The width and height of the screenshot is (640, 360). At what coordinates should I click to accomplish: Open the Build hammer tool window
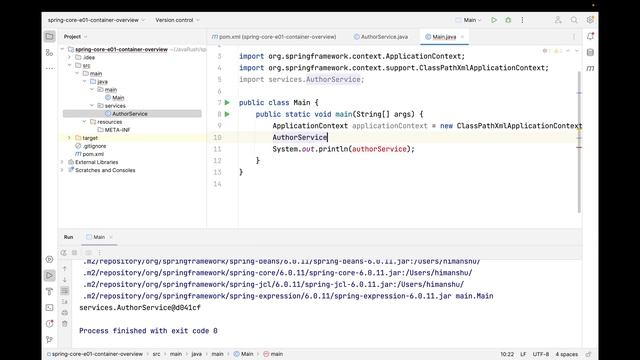(x=49, y=291)
